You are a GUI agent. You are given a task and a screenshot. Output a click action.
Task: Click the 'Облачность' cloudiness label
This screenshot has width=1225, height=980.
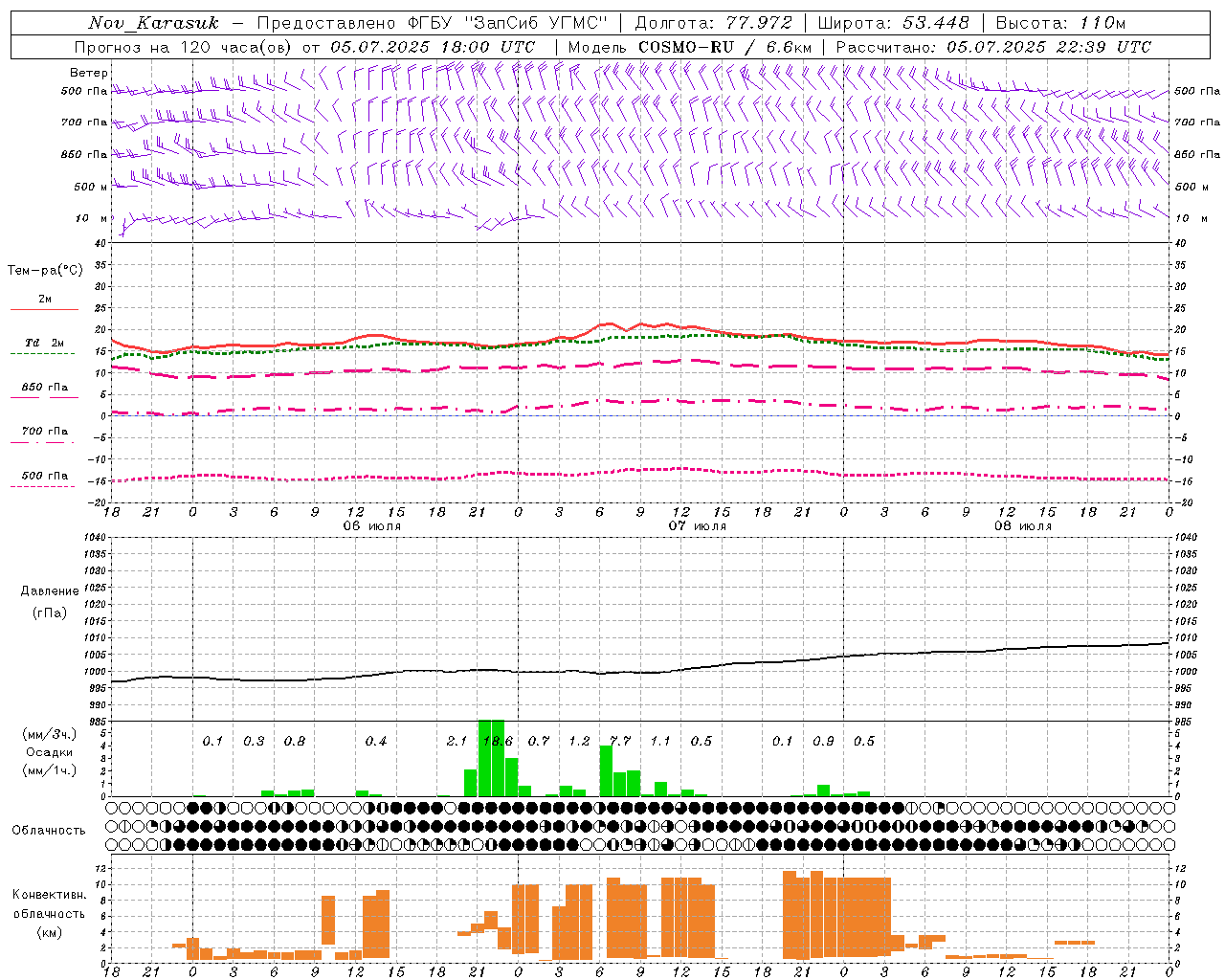click(x=49, y=831)
